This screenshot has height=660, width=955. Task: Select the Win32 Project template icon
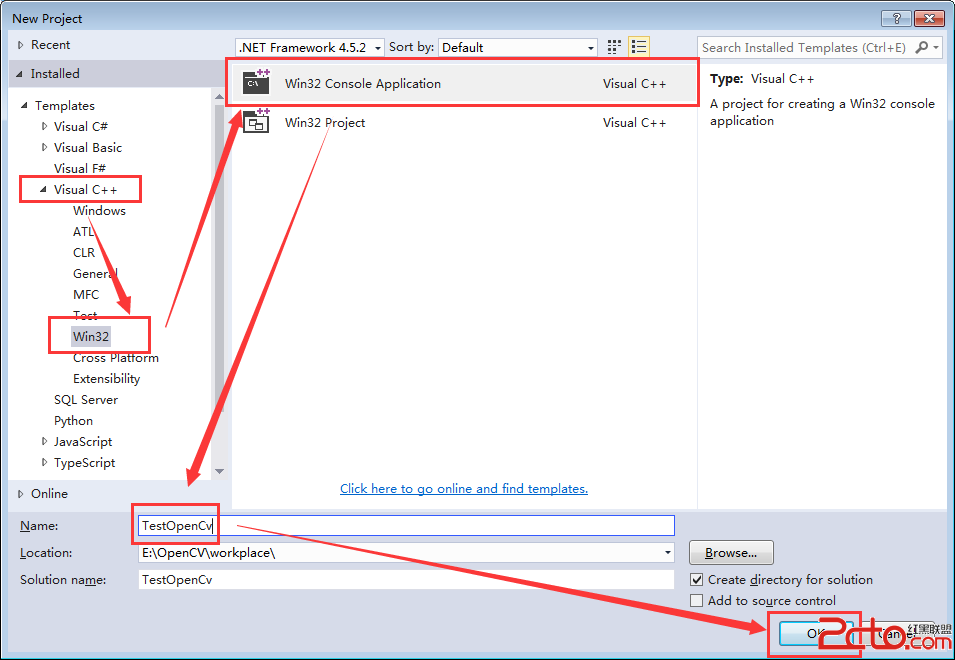pyautogui.click(x=256, y=121)
